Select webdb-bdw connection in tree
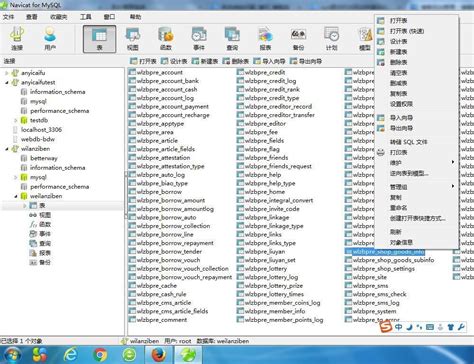The image size is (474, 364). click(x=38, y=139)
